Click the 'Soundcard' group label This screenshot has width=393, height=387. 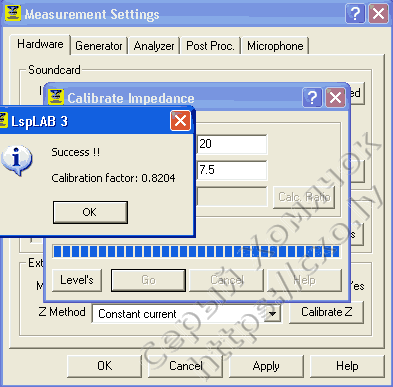tap(54, 70)
